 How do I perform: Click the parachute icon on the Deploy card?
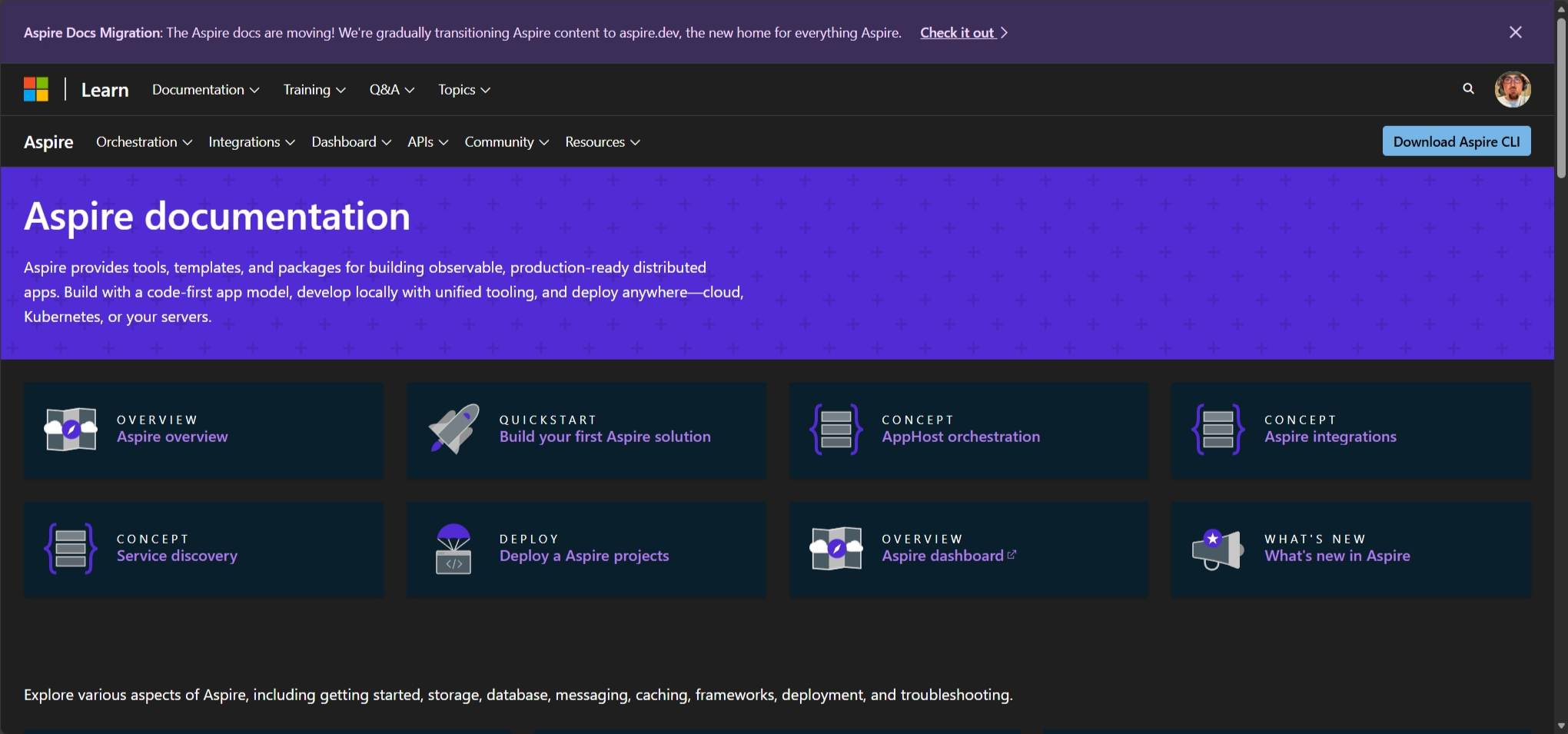(x=453, y=548)
